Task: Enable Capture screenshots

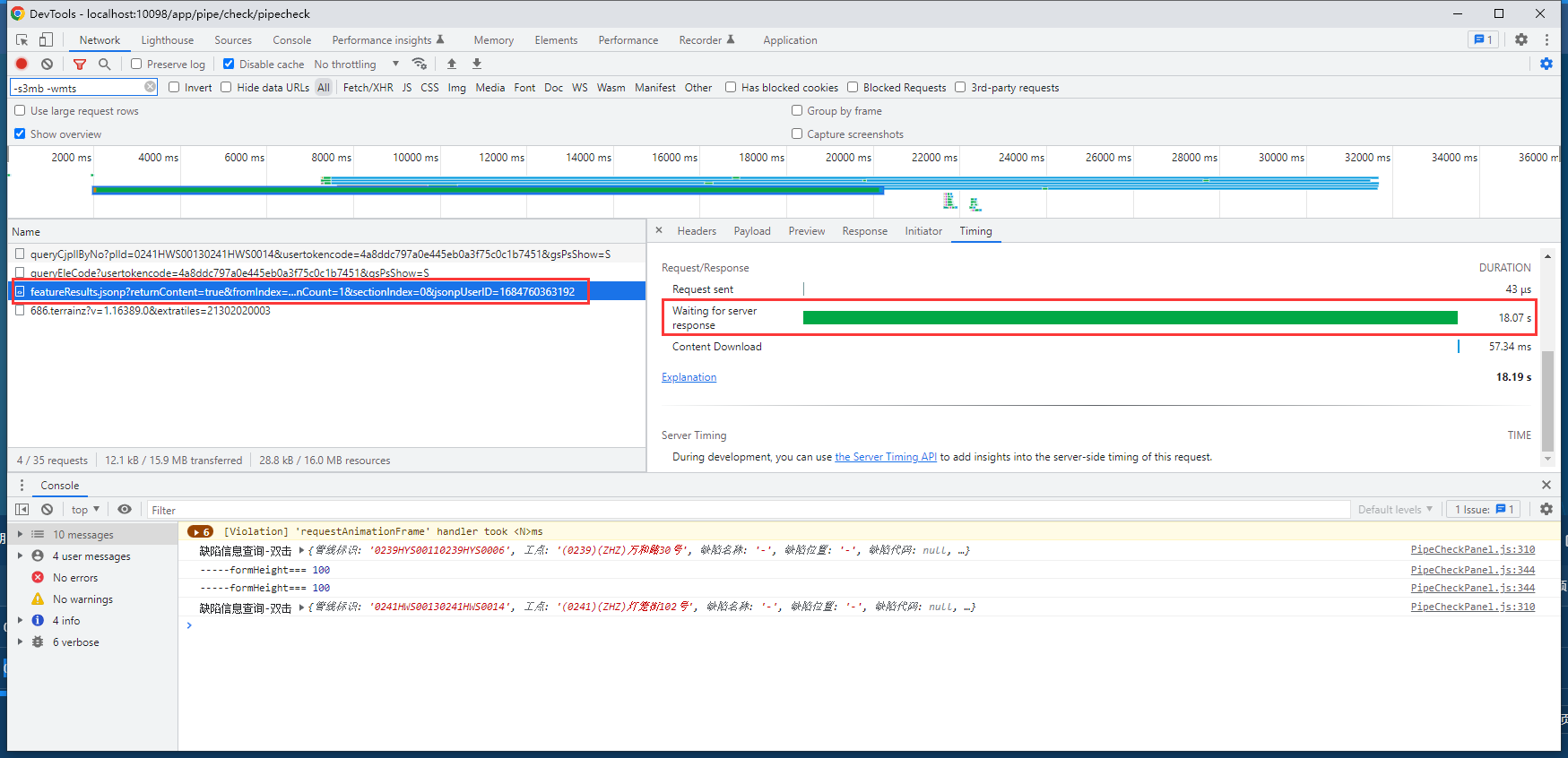Action: click(797, 134)
